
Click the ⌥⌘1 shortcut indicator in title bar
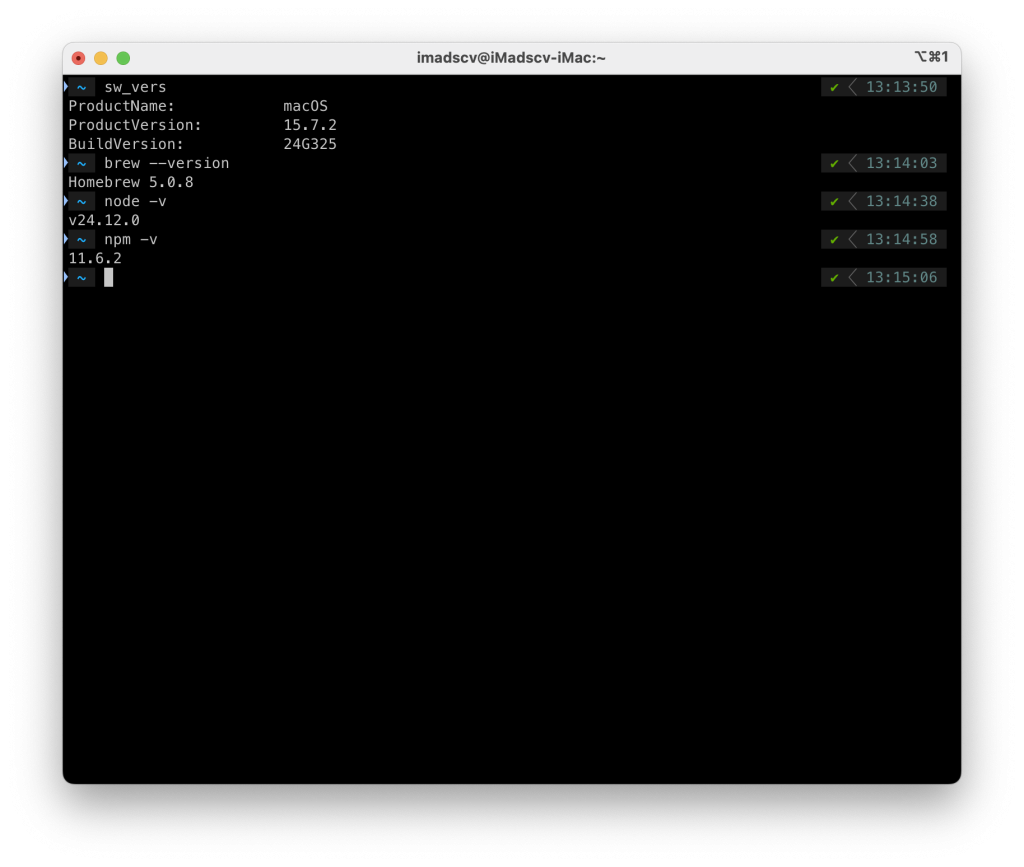[931, 57]
